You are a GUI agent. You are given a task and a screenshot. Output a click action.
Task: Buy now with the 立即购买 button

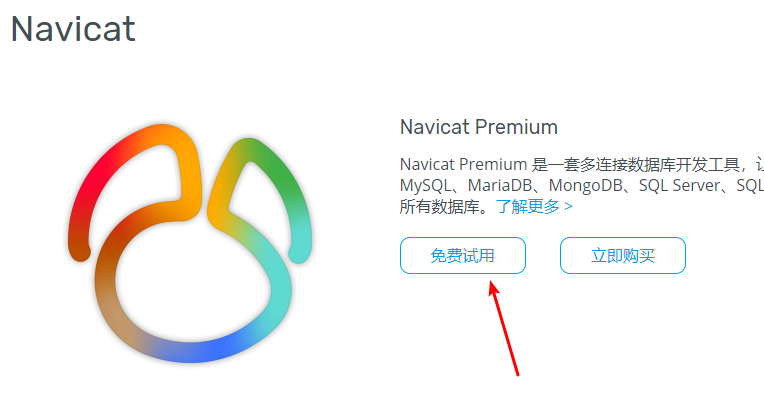(623, 255)
